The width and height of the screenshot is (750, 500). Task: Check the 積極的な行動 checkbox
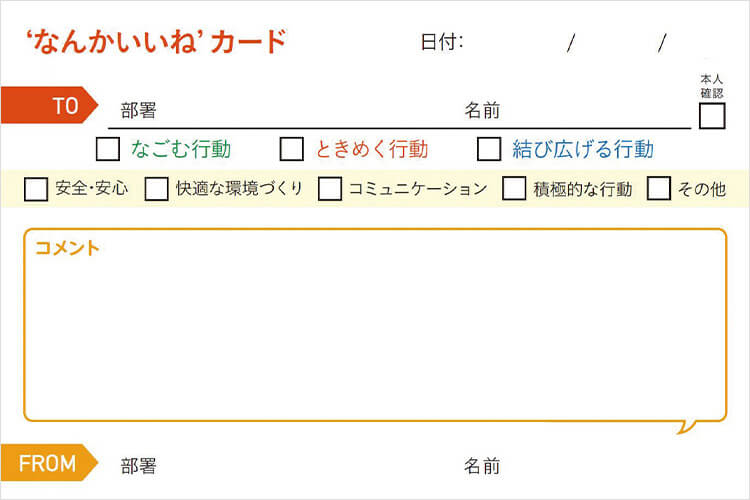coord(514,188)
